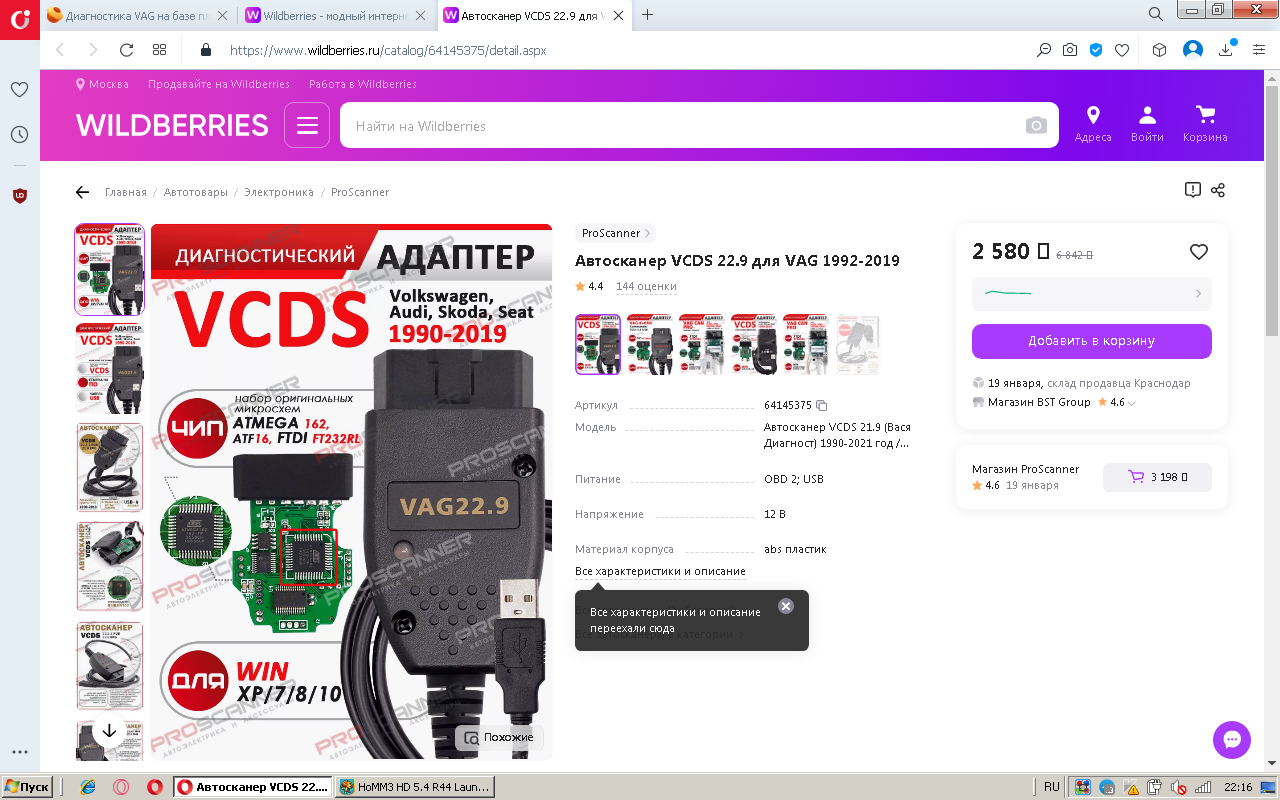Click the Найти на Wildberries search field
Image resolution: width=1280 pixels, height=800 pixels.
[x=680, y=125]
